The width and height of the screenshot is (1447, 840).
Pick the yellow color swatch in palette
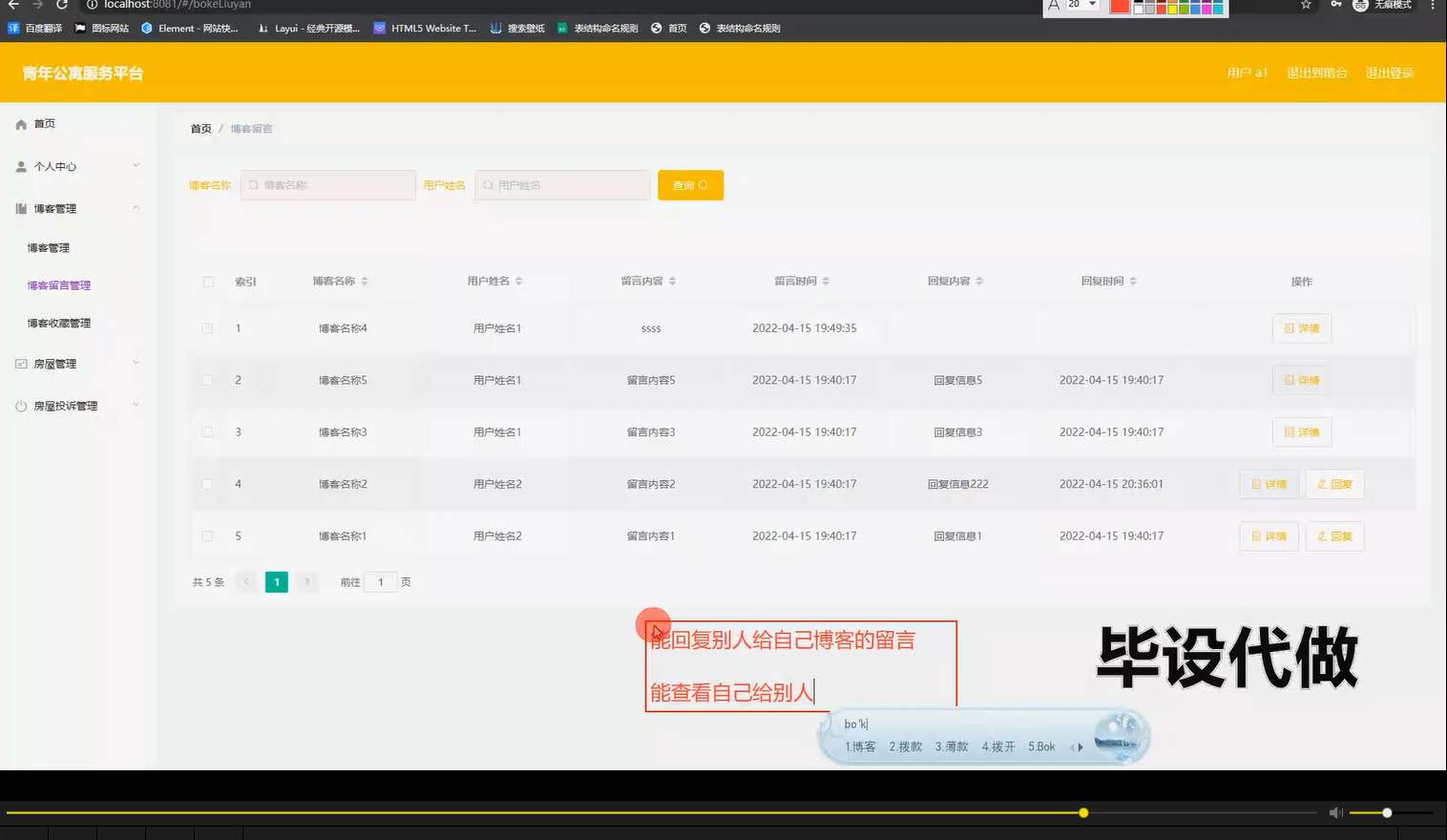pyautogui.click(x=1173, y=10)
